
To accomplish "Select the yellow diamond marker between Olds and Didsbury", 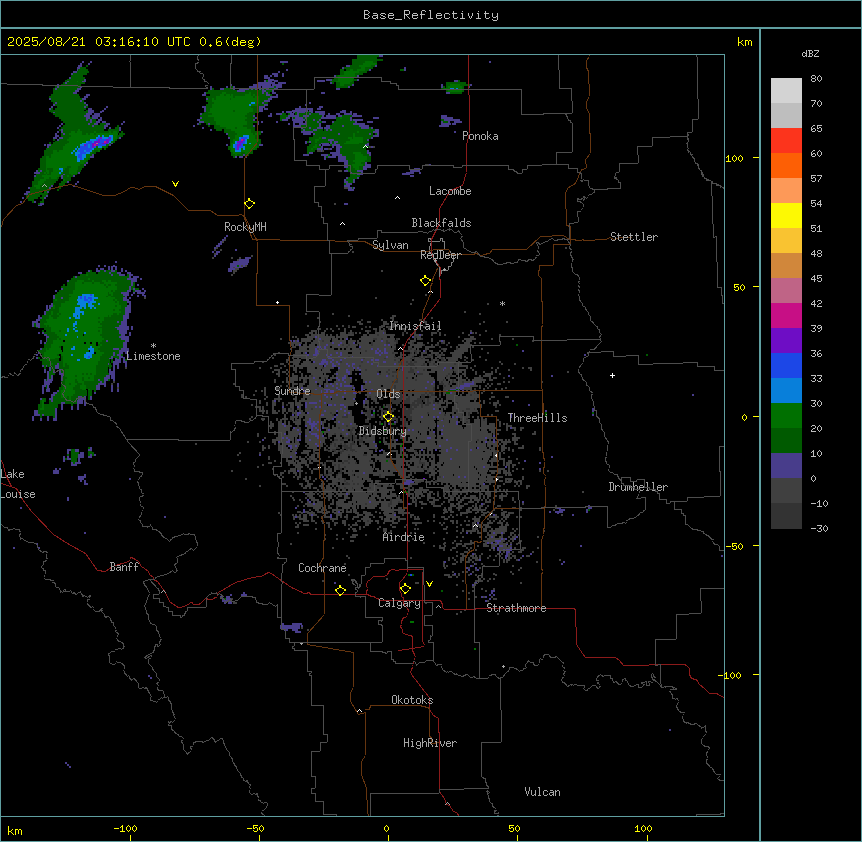I will point(388,417).
